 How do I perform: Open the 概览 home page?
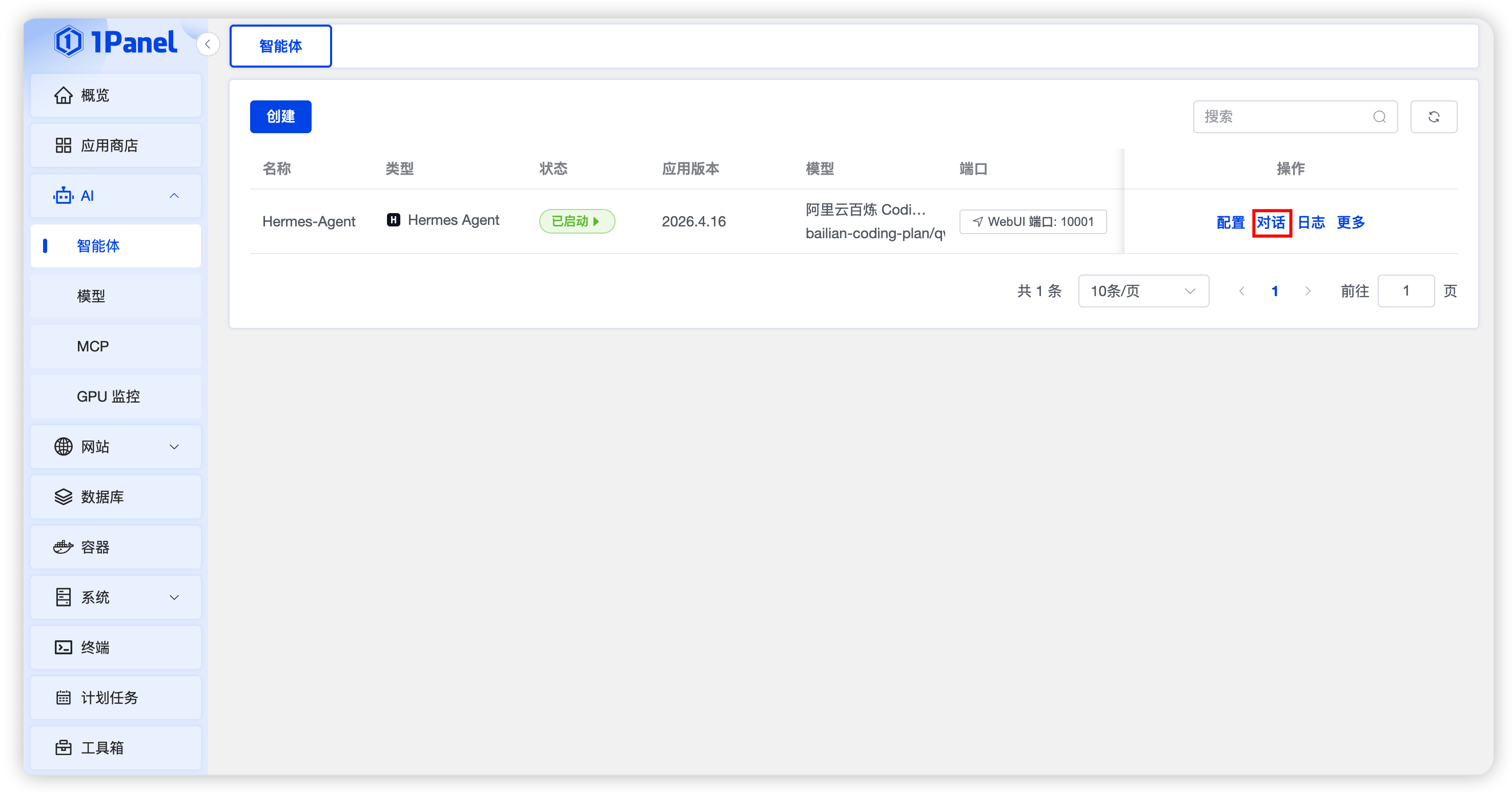pyautogui.click(x=116, y=95)
